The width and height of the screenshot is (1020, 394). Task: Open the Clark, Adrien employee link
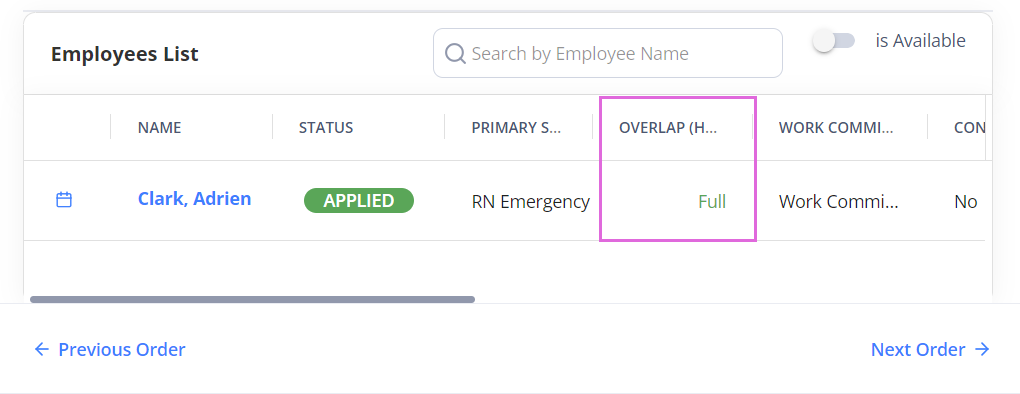[x=195, y=199]
